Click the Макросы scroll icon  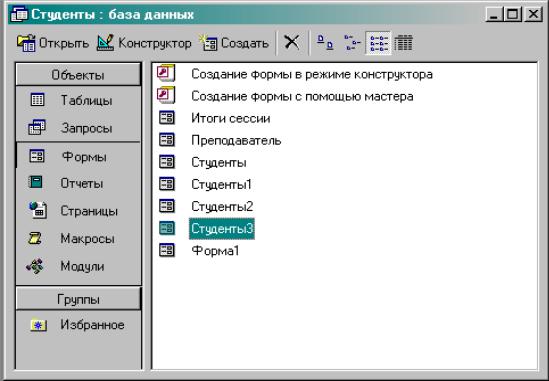[35, 238]
